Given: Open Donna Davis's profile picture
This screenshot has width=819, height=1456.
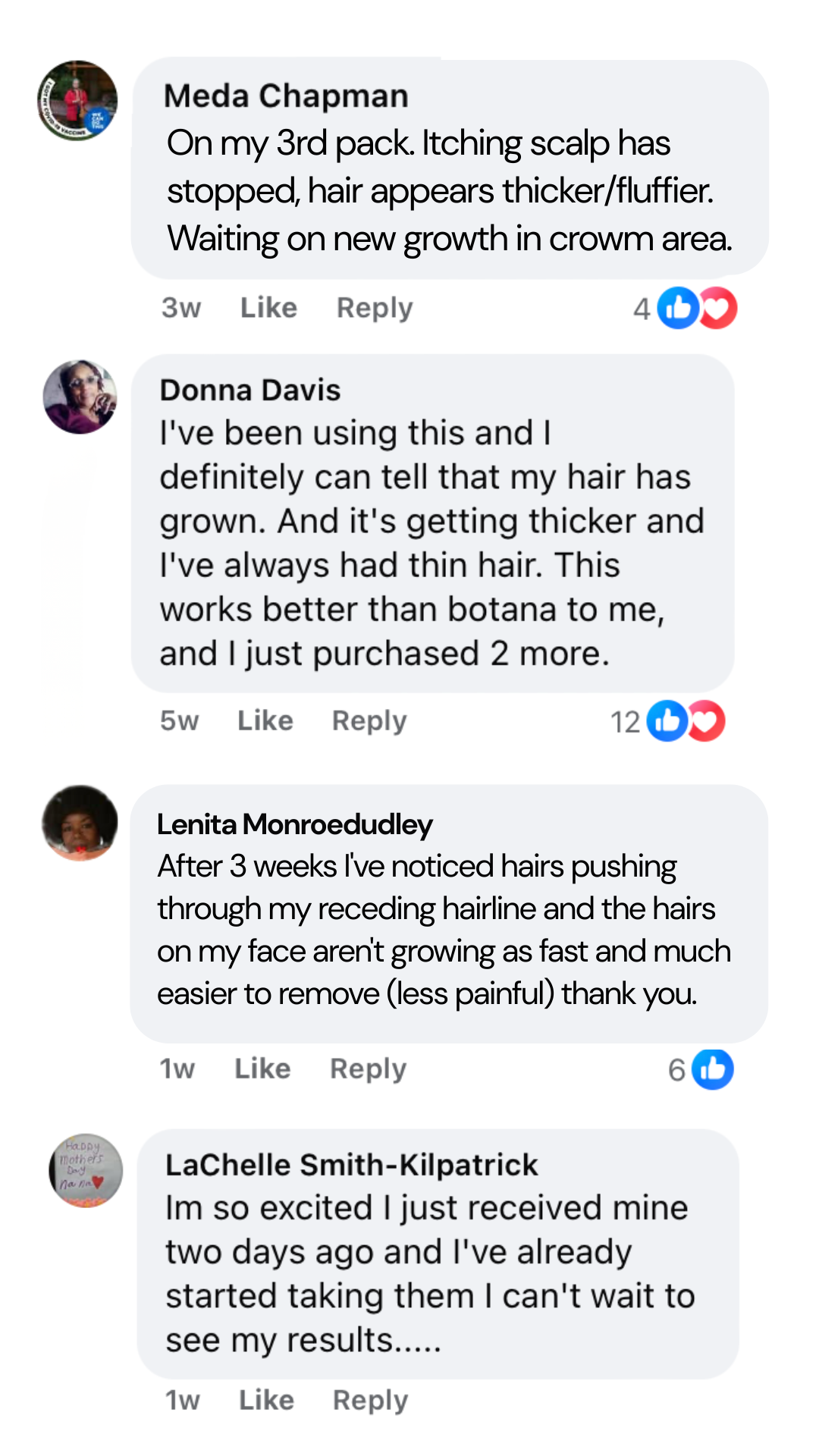Looking at the screenshot, I should point(80,397).
